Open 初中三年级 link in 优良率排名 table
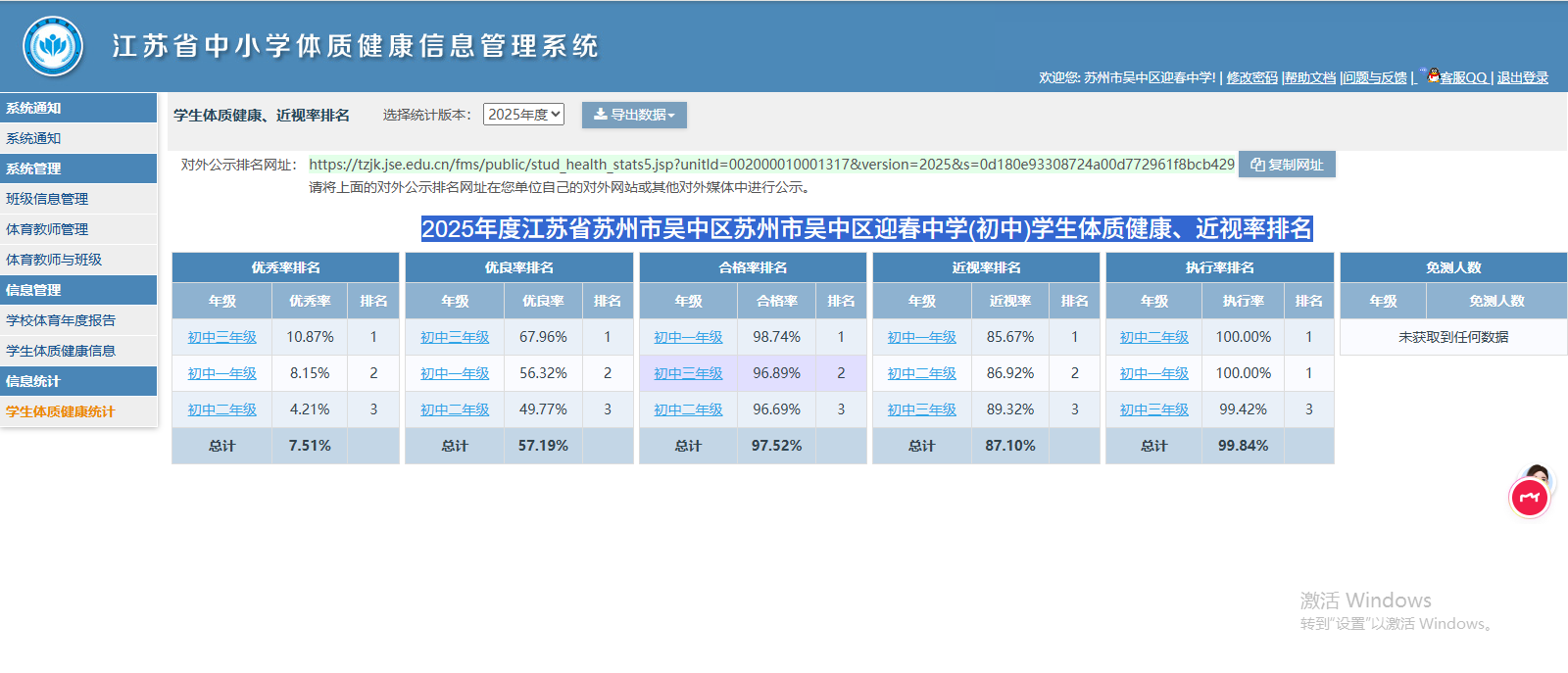This screenshot has height=673, width=1568. click(x=455, y=337)
